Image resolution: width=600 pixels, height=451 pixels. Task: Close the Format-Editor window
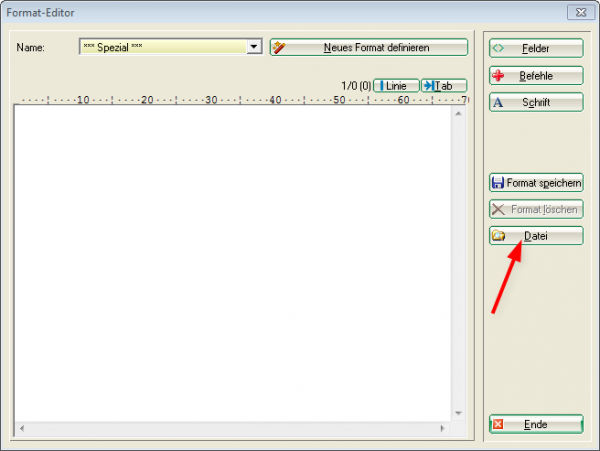581,13
